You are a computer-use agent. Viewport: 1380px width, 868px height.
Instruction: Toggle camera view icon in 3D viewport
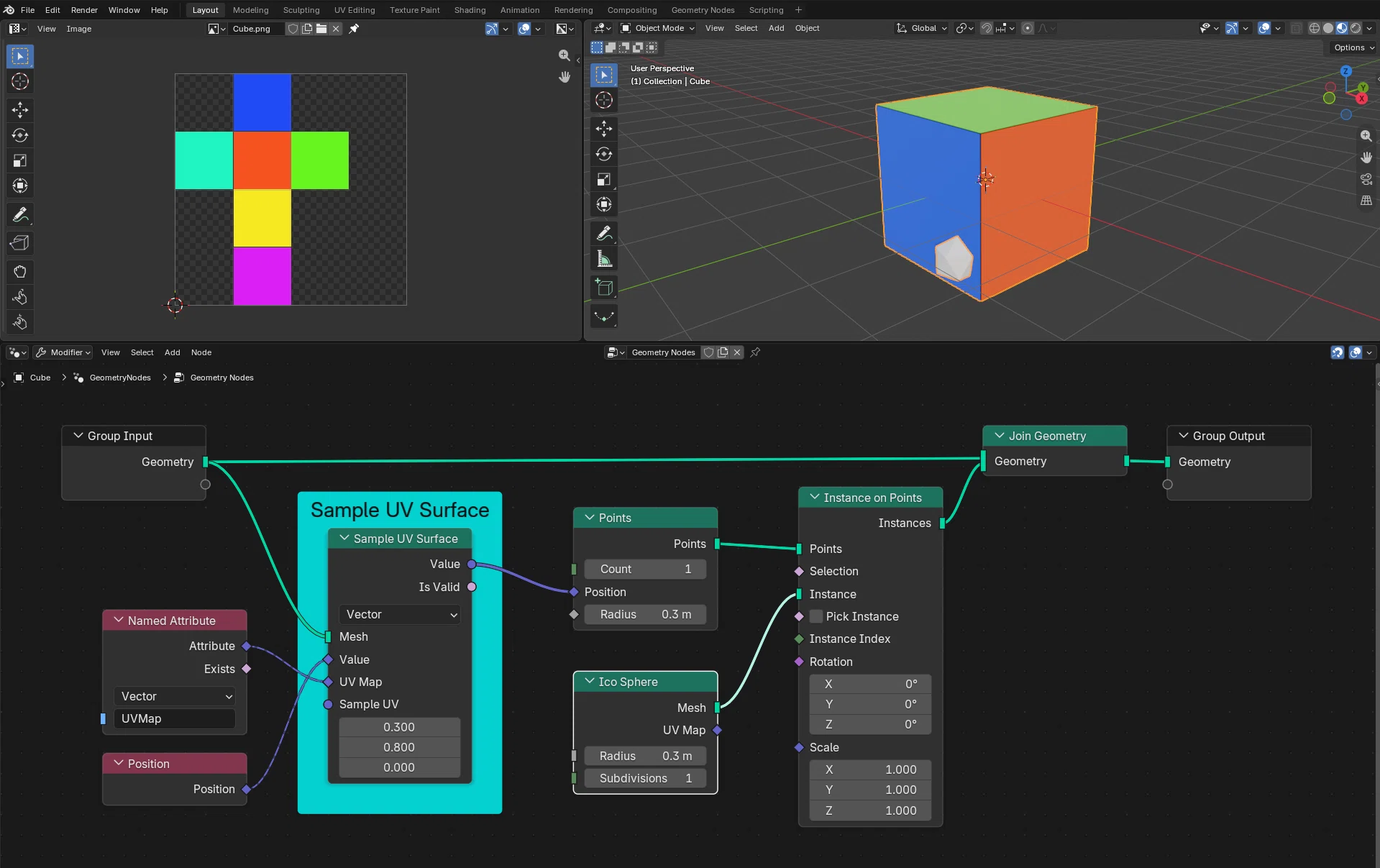pos(1366,179)
